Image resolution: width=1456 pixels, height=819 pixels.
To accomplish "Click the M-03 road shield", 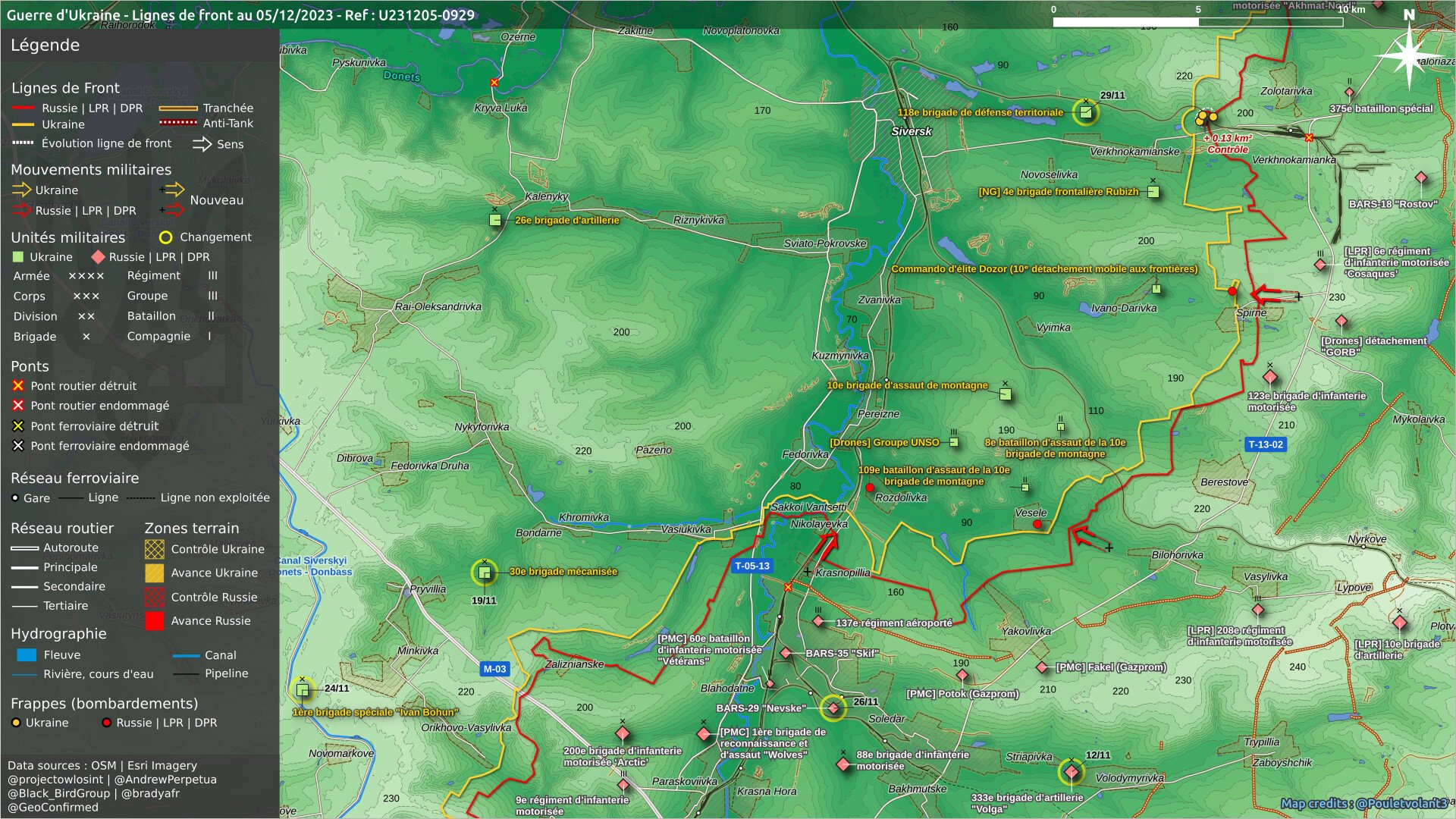I will (x=494, y=669).
